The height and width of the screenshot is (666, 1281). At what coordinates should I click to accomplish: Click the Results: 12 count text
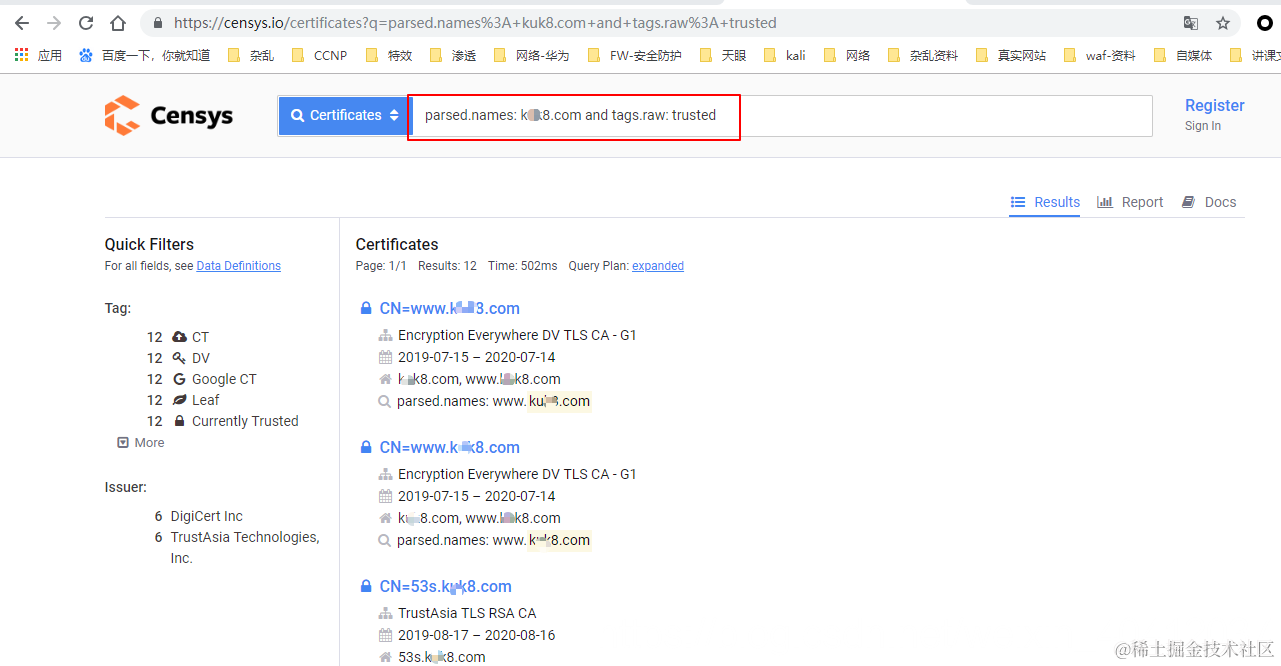pos(447,266)
